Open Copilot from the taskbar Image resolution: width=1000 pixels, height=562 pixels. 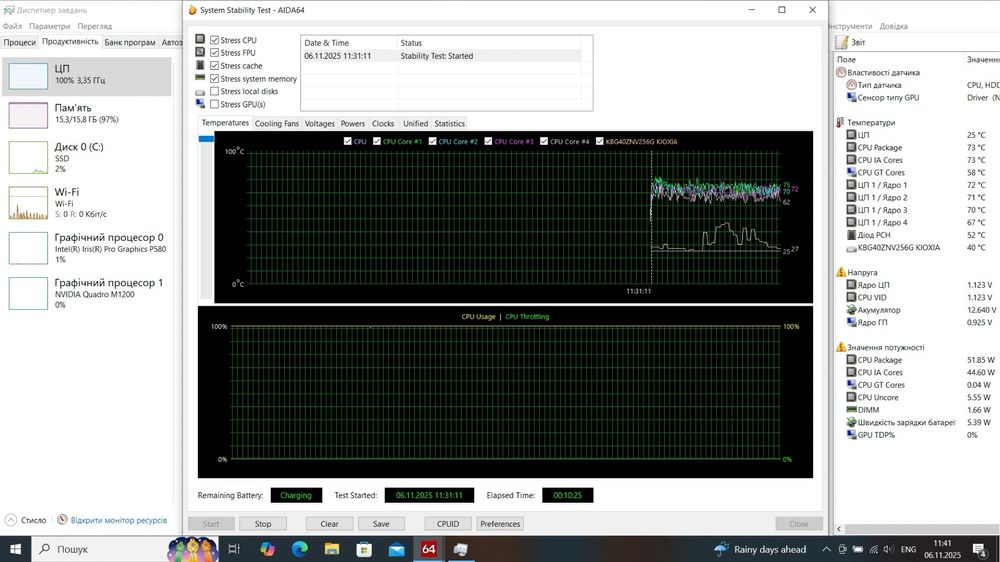pyautogui.click(x=267, y=549)
